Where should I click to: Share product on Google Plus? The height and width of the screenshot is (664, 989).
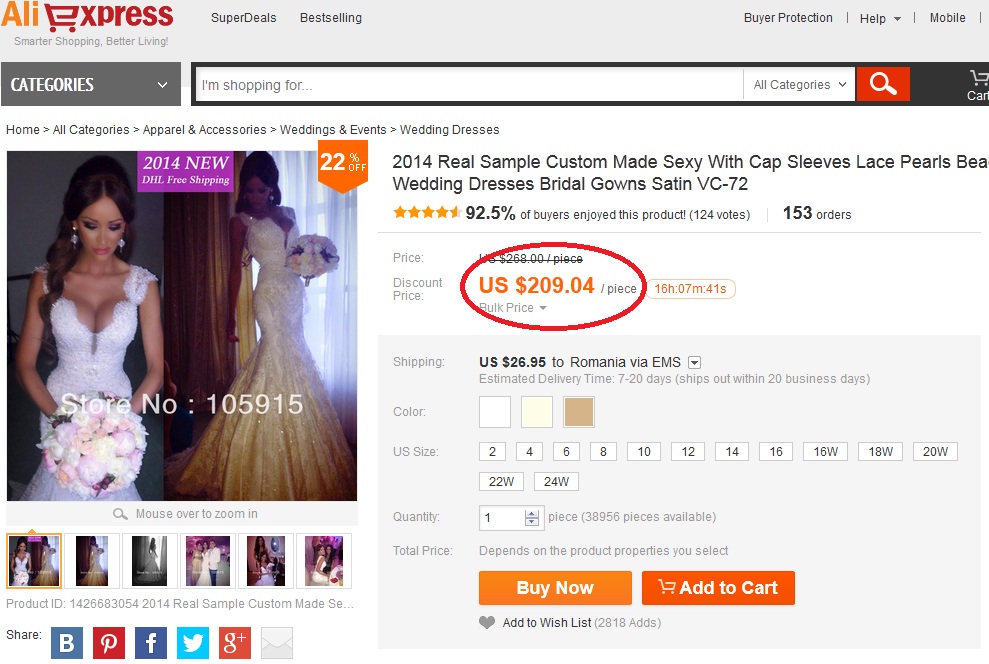pos(235,642)
